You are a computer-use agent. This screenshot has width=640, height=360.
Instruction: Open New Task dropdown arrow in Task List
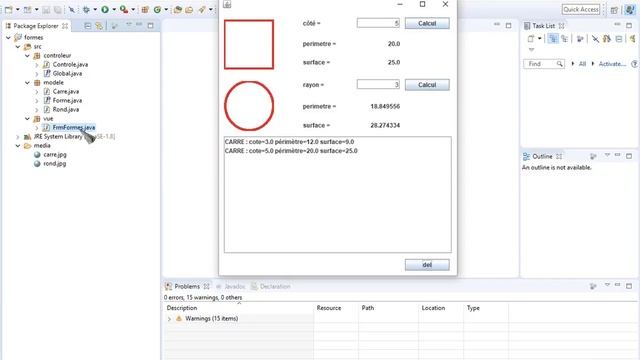point(540,39)
